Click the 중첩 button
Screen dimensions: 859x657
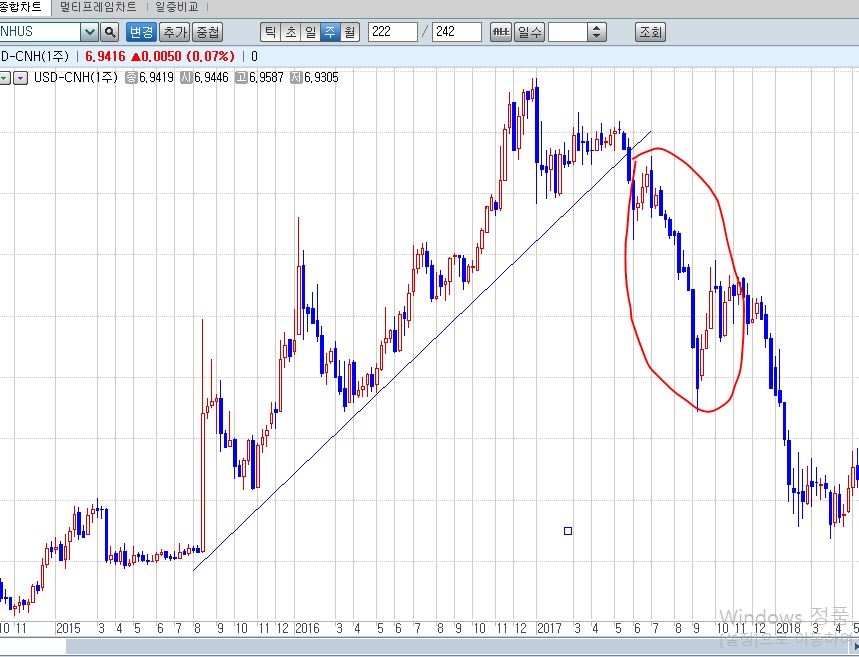pyautogui.click(x=207, y=32)
